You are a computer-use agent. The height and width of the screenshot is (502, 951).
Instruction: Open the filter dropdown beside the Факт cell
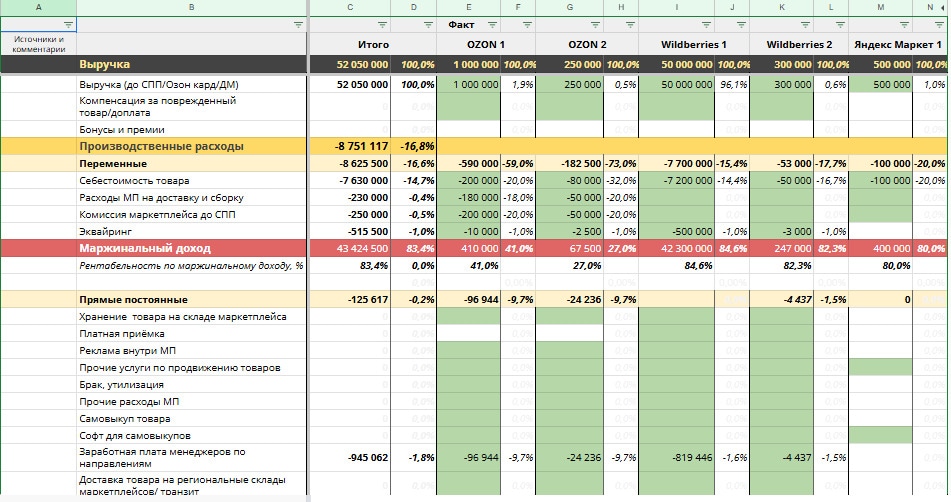[492, 24]
